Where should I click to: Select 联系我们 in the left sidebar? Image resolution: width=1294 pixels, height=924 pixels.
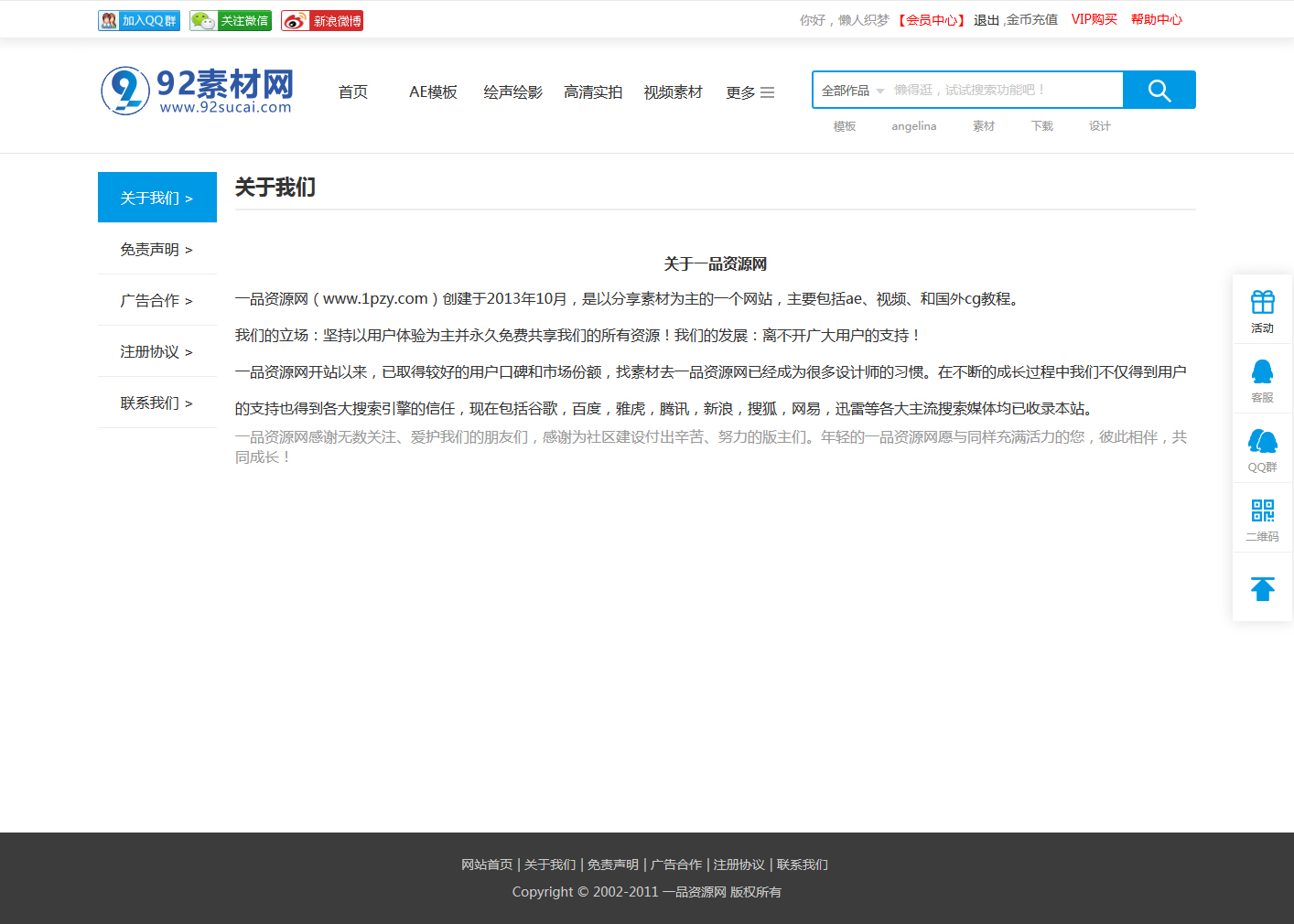(x=156, y=403)
